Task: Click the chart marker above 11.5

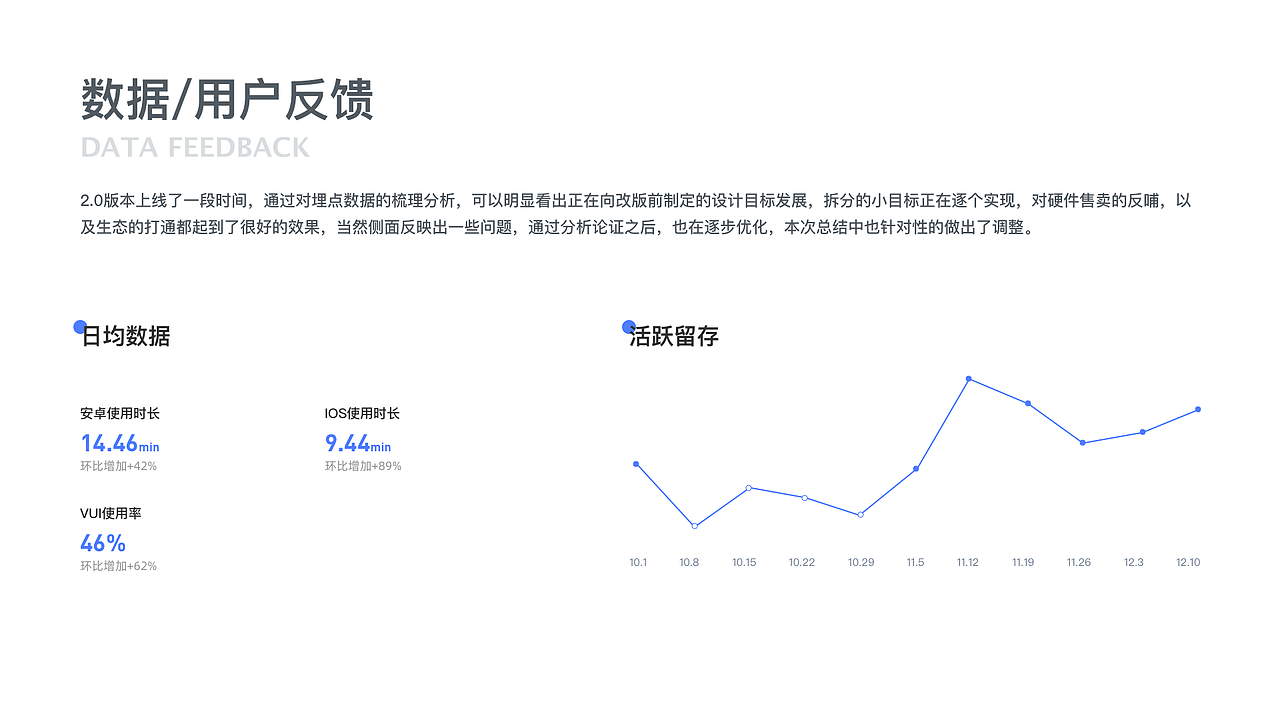Action: 913,469
